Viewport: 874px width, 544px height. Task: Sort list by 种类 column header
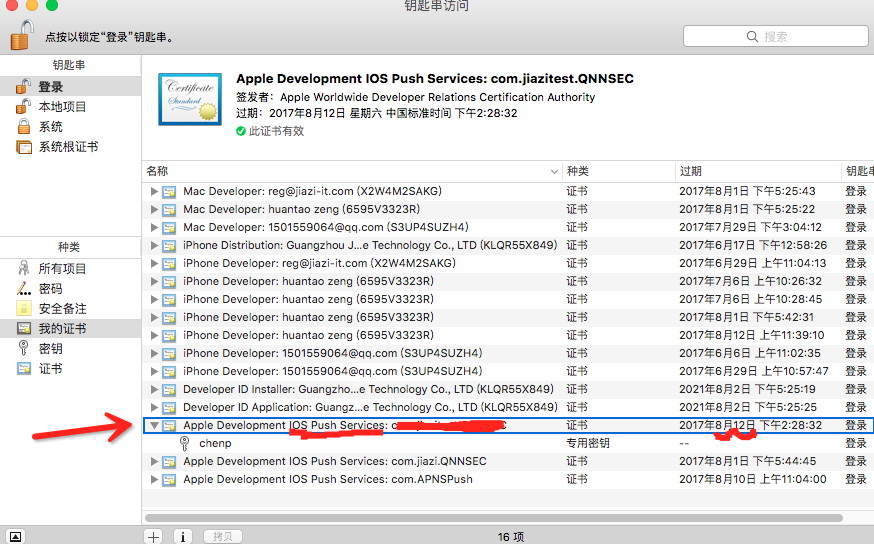pos(618,171)
